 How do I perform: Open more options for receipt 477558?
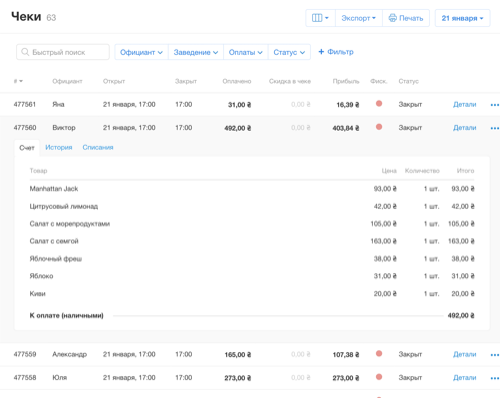point(495,378)
